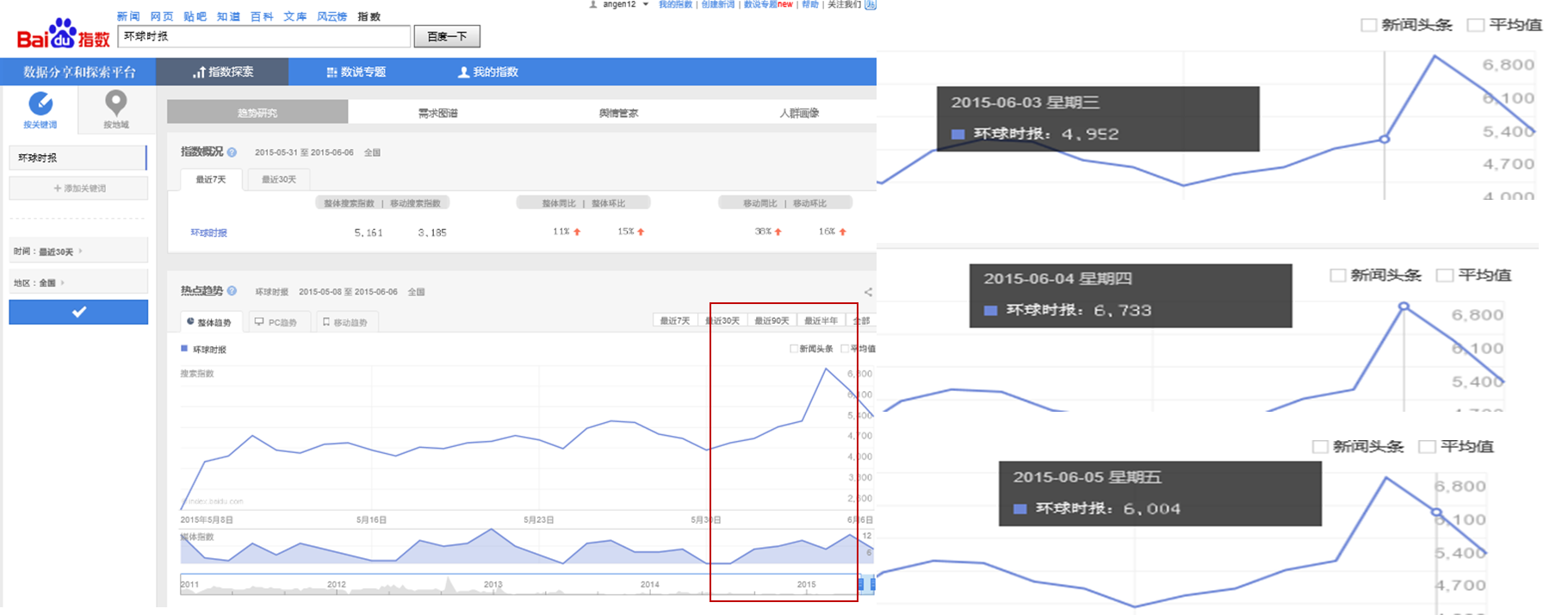This screenshot has height=615, width=1568.
Task: Switch to the 人群画像 tab
Action: point(799,113)
